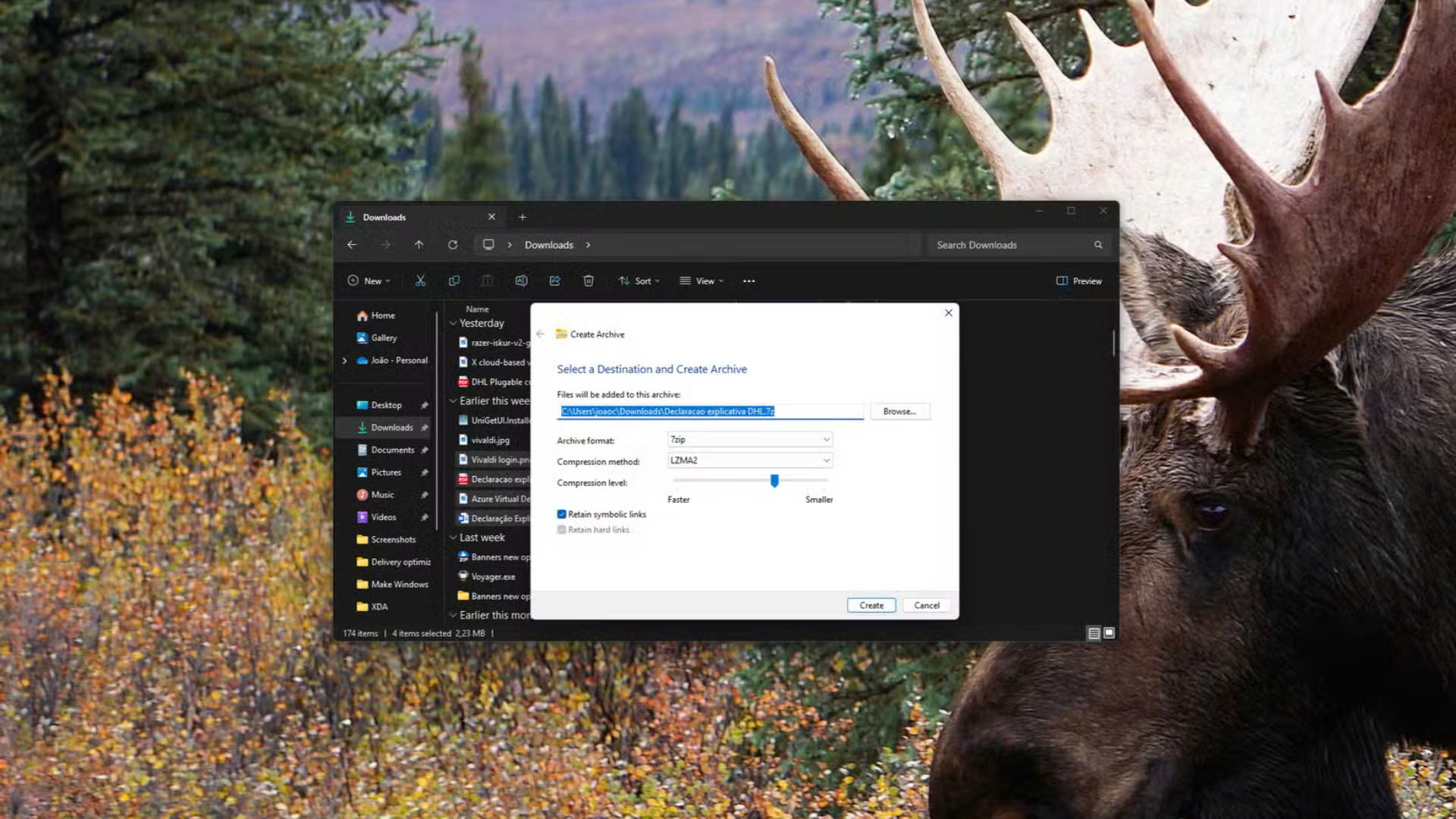Image resolution: width=1456 pixels, height=819 pixels.
Task: Switch to large thumbnails view icon
Action: pos(1109,633)
